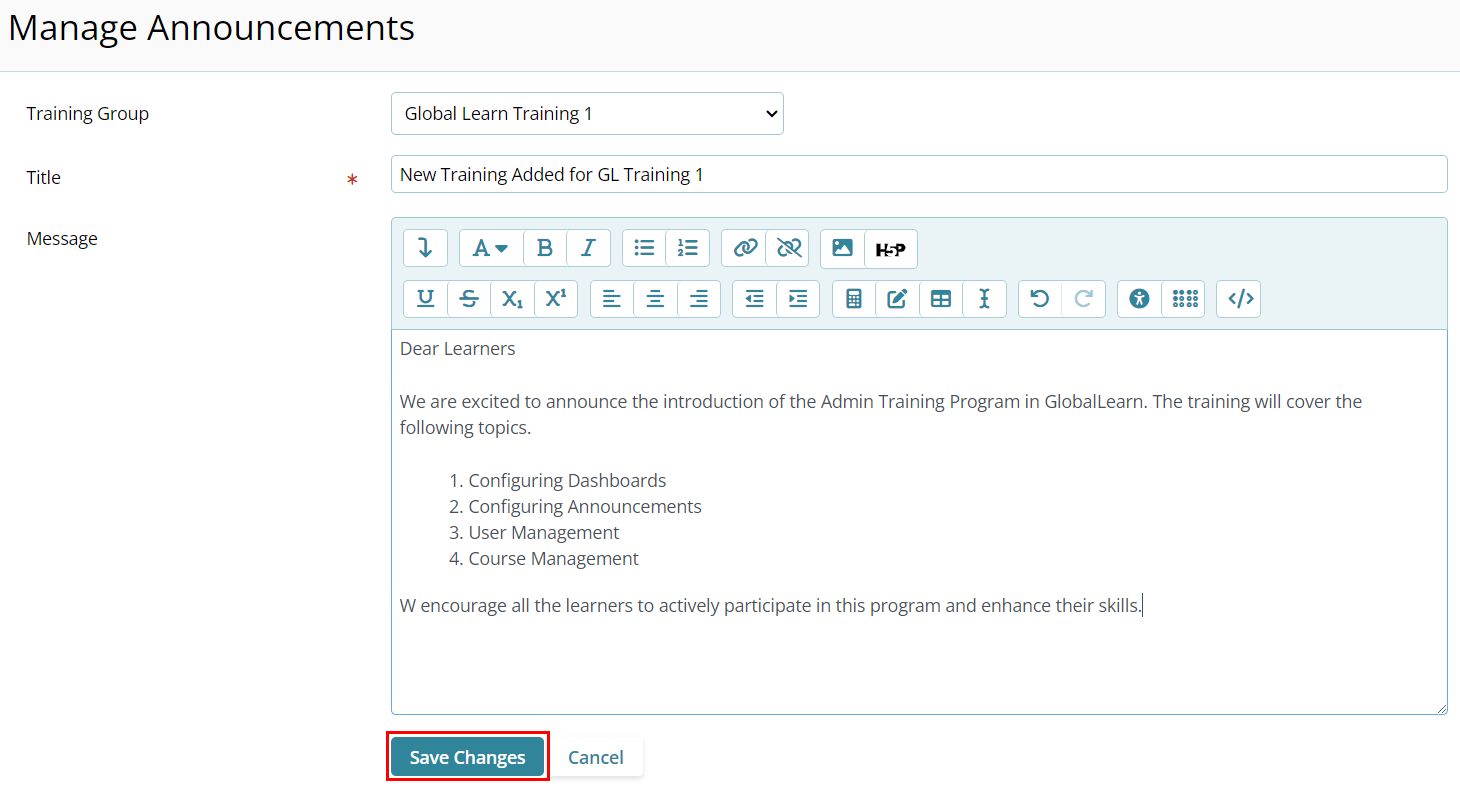Viewport: 1460px width, 799px height.
Task: Run the accessibility checker icon
Action: pos(1140,299)
